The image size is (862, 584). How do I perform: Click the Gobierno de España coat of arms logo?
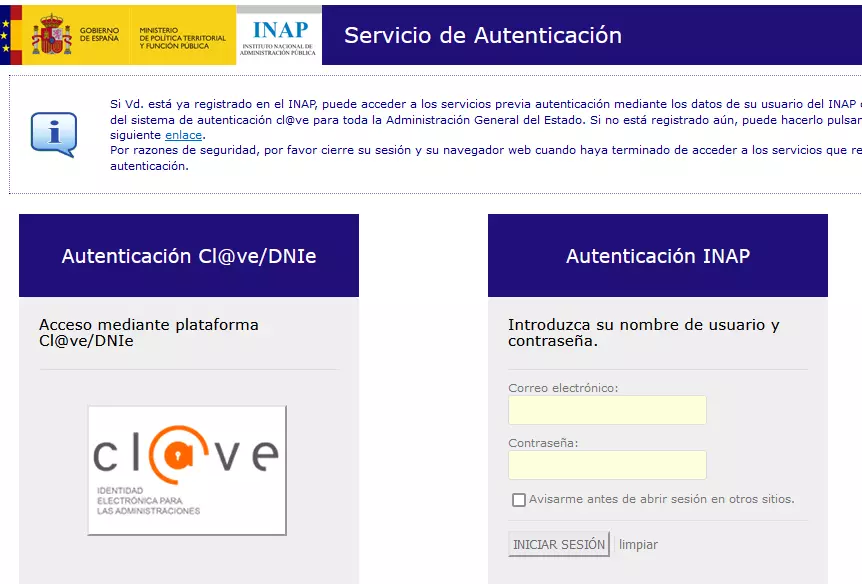(52, 35)
